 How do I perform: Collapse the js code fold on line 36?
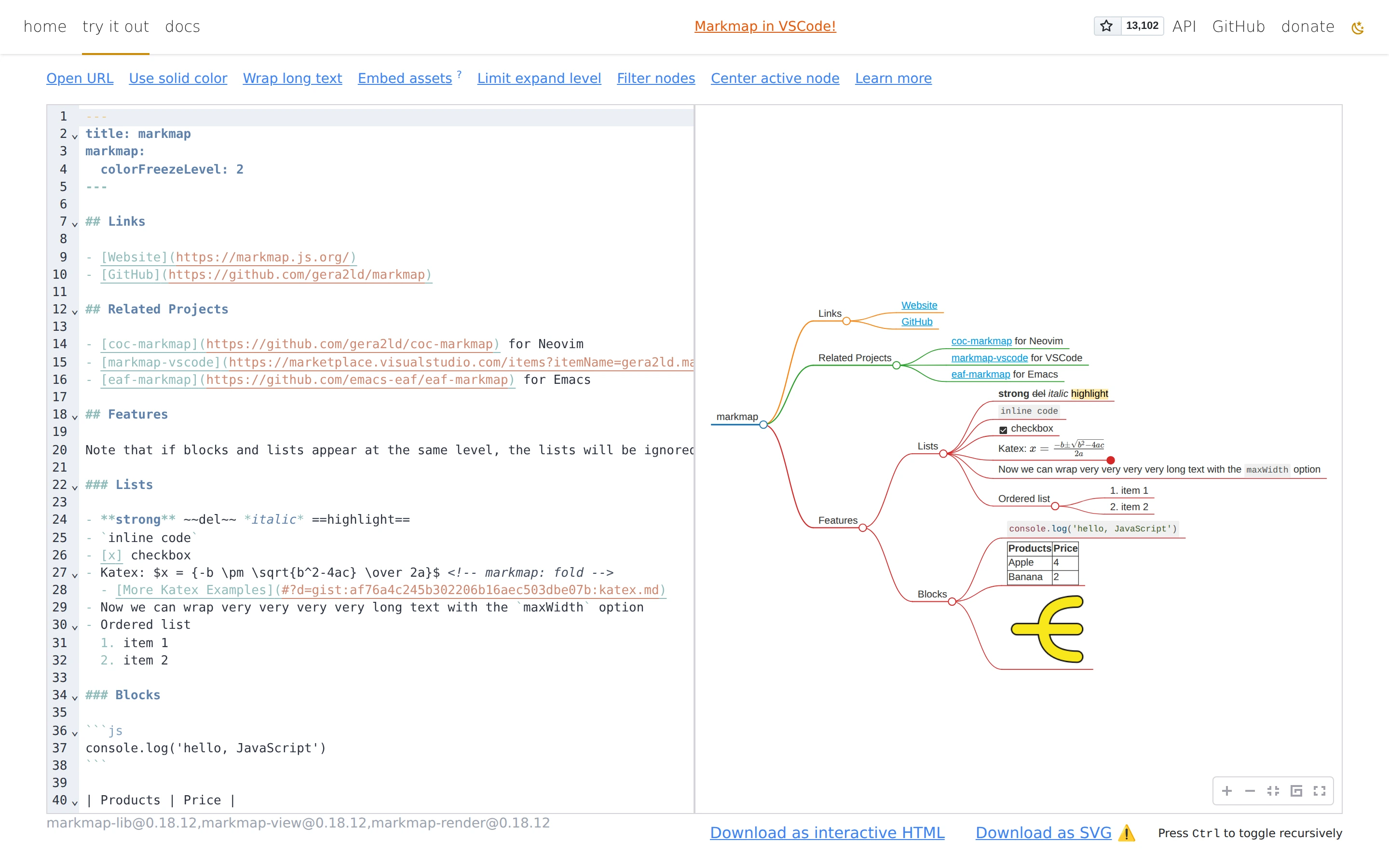pos(75,733)
